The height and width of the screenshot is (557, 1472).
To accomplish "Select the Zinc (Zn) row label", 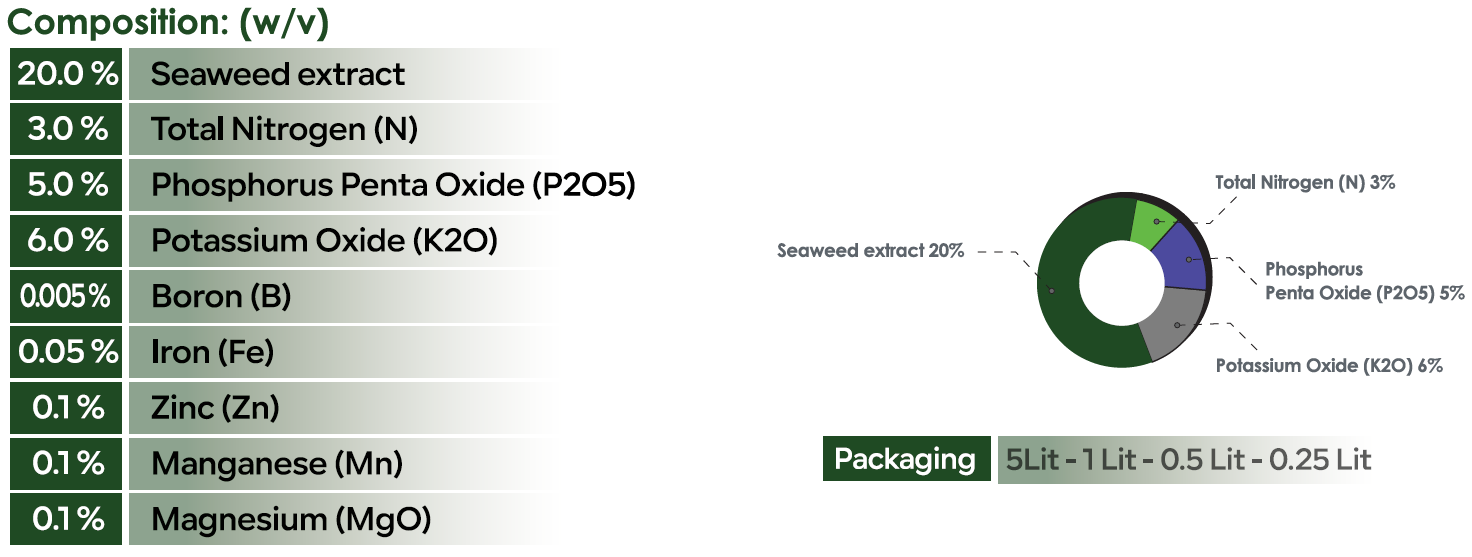I will [215, 408].
